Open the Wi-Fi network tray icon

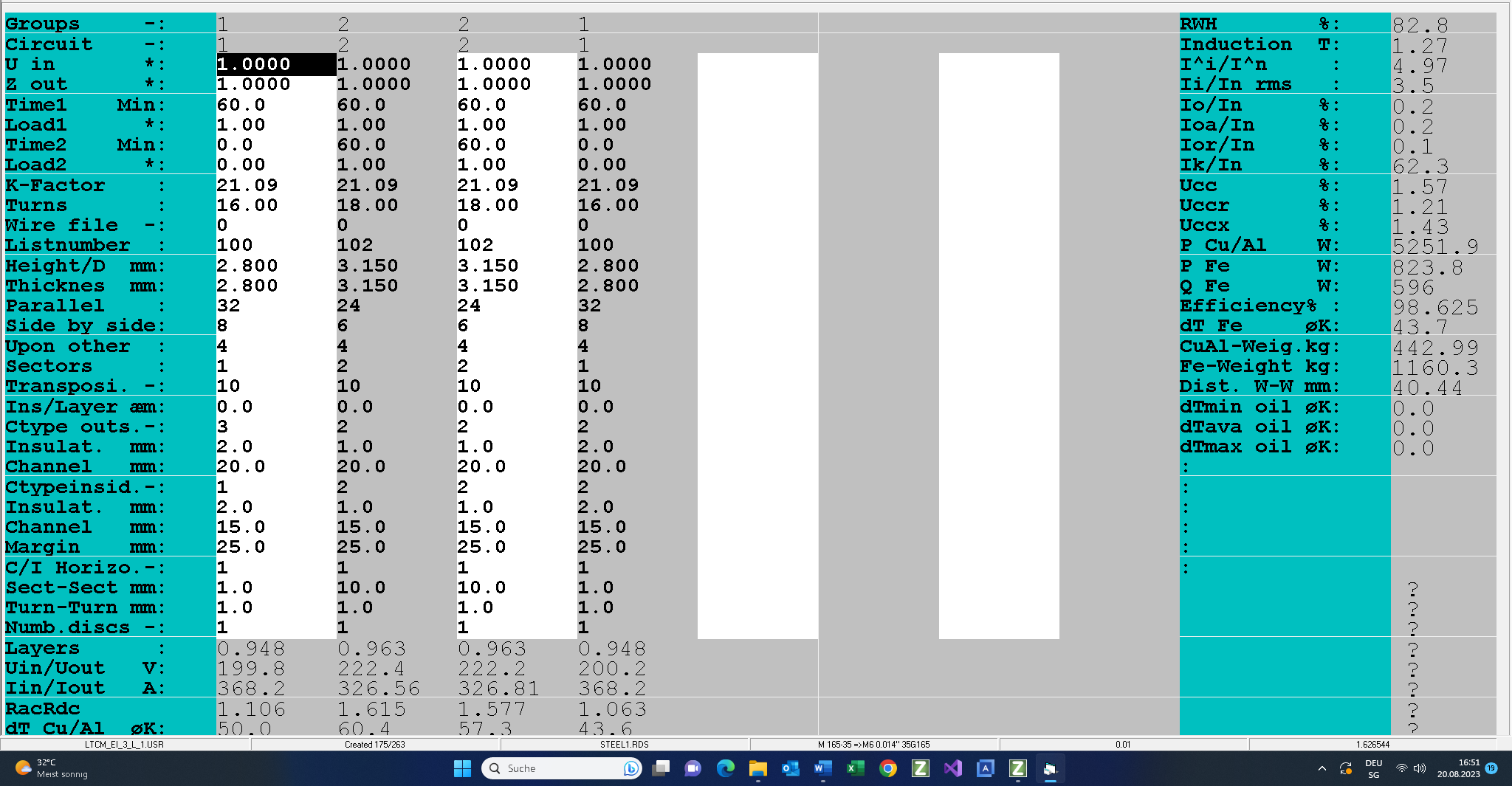1401,768
